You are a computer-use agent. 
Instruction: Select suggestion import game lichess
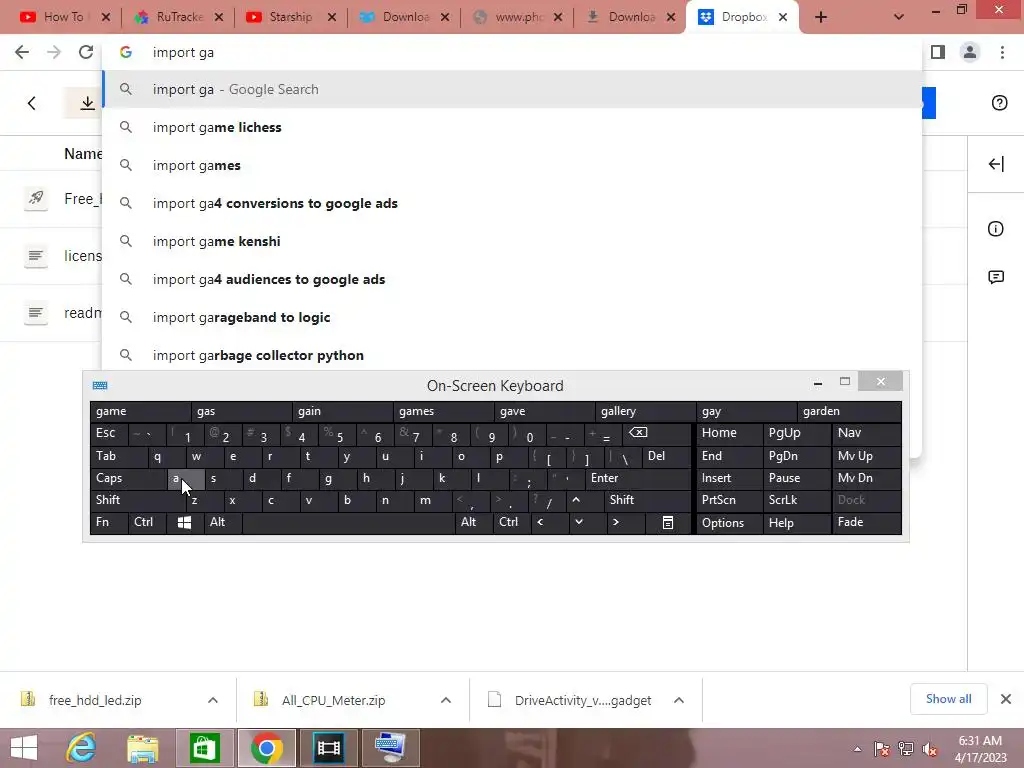click(x=512, y=127)
